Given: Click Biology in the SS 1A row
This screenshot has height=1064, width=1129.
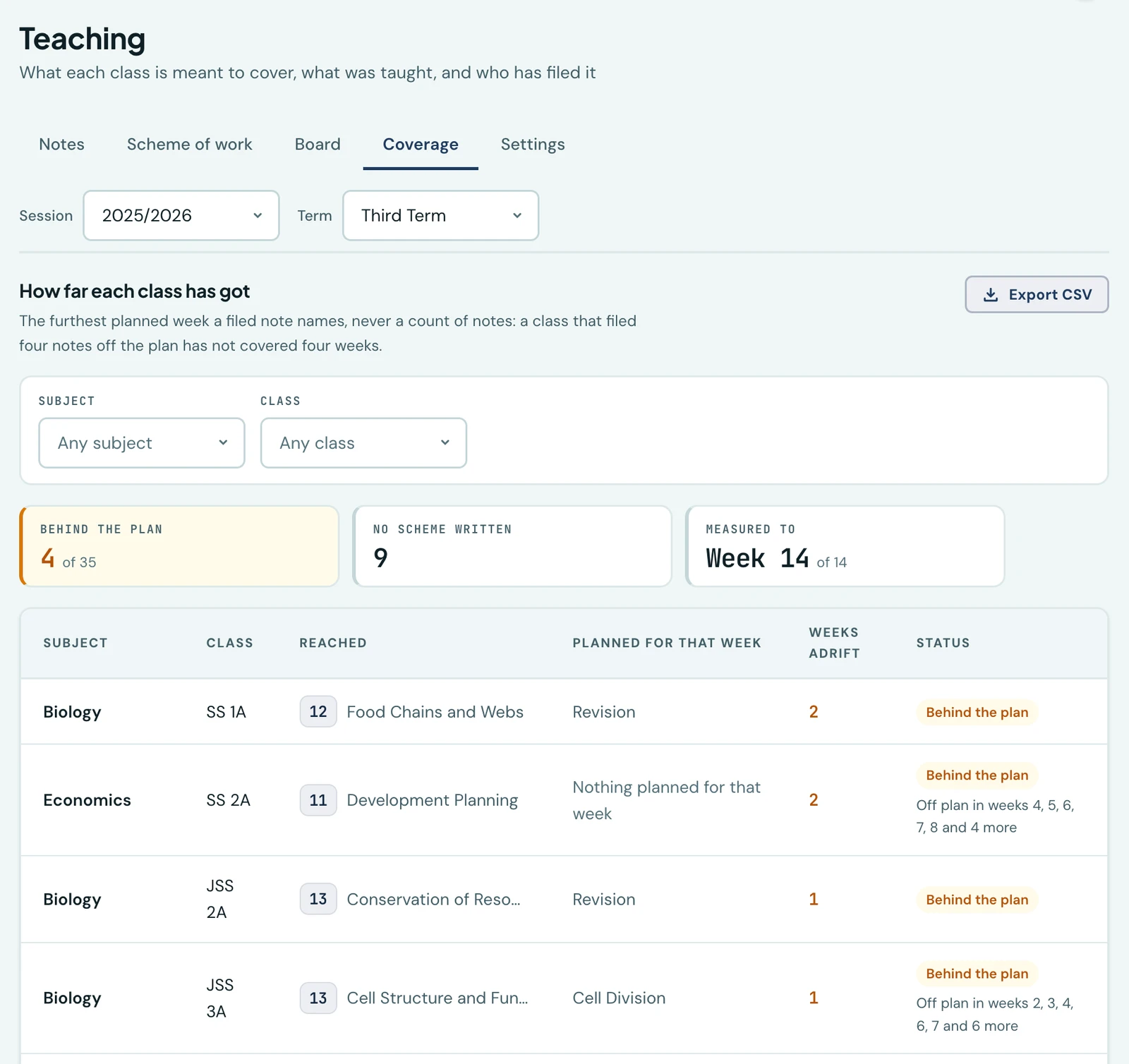Looking at the screenshot, I should 72,712.
